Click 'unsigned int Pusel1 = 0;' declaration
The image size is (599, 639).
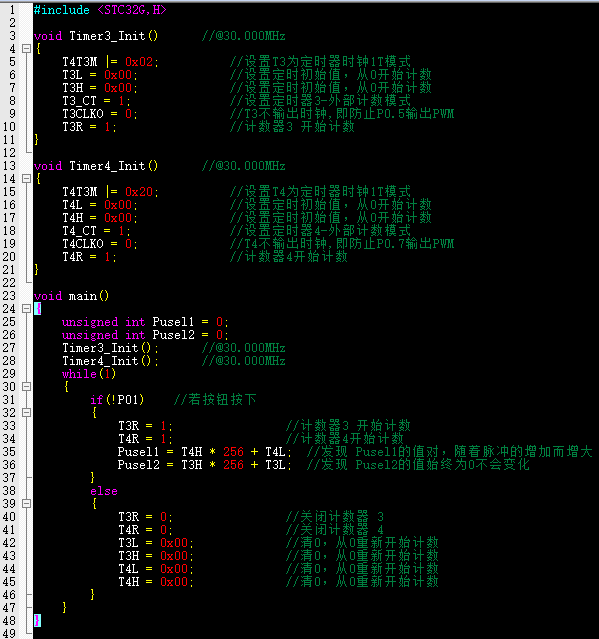click(x=145, y=322)
